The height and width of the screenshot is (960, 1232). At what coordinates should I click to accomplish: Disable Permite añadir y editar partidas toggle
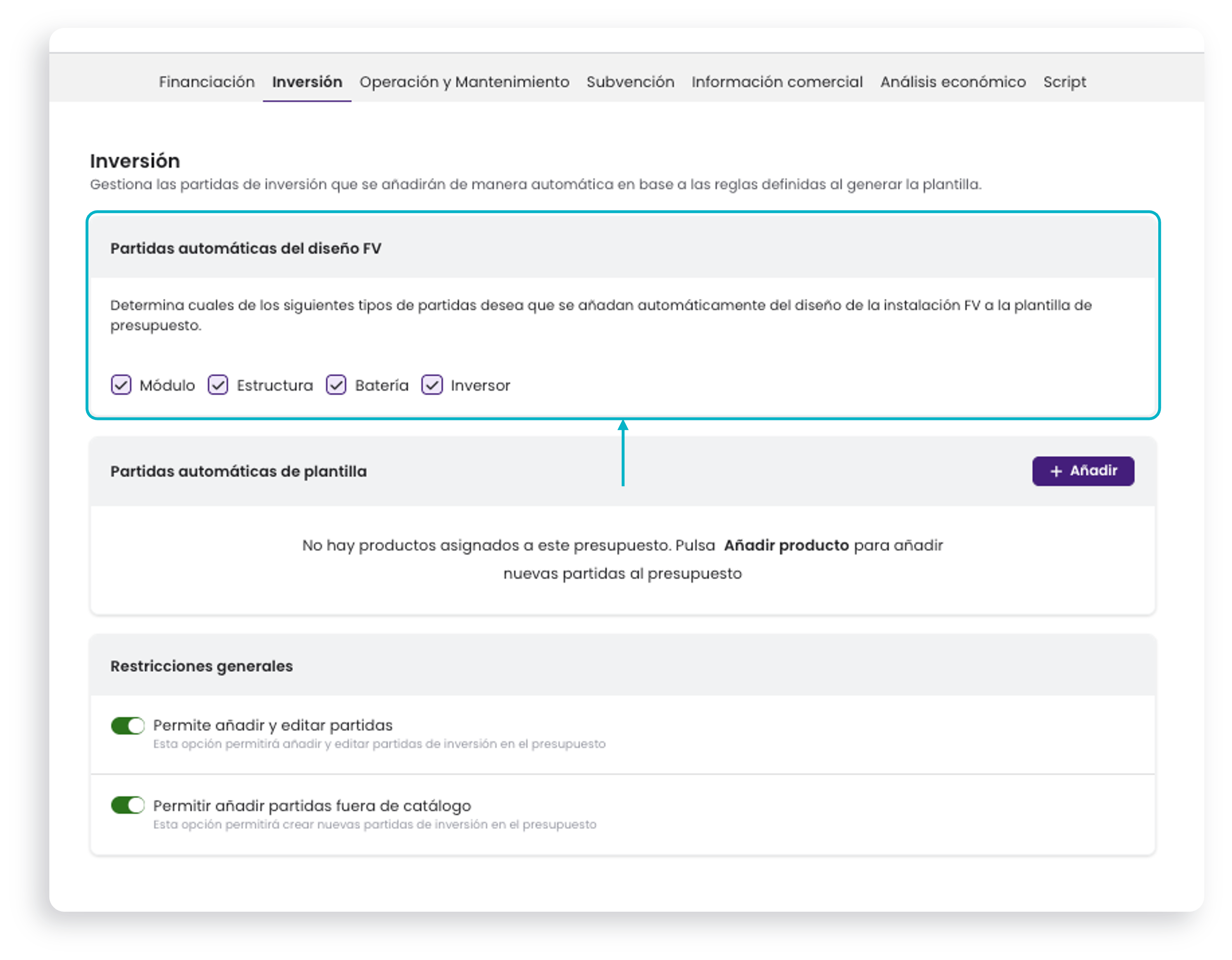click(128, 725)
